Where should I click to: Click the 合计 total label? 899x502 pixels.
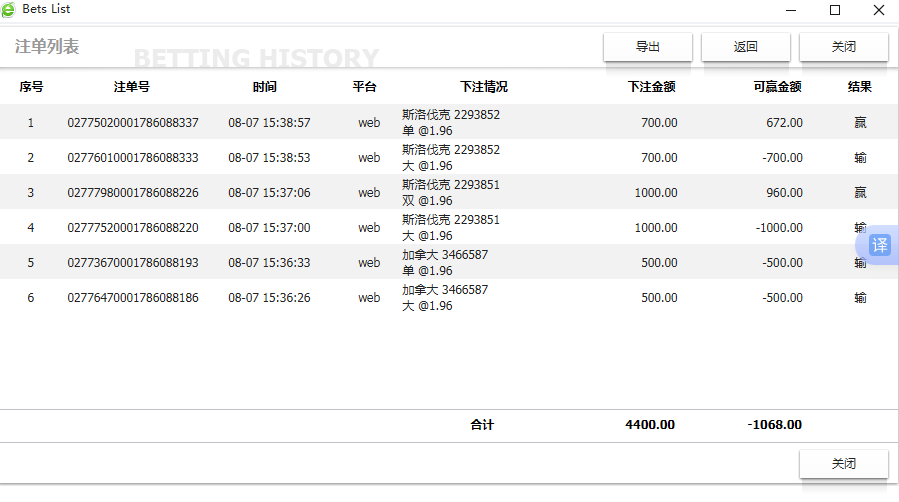pyautogui.click(x=482, y=425)
